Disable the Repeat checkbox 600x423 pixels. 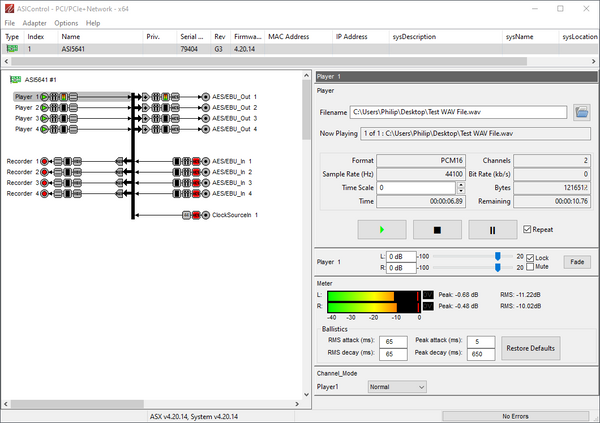(528, 229)
